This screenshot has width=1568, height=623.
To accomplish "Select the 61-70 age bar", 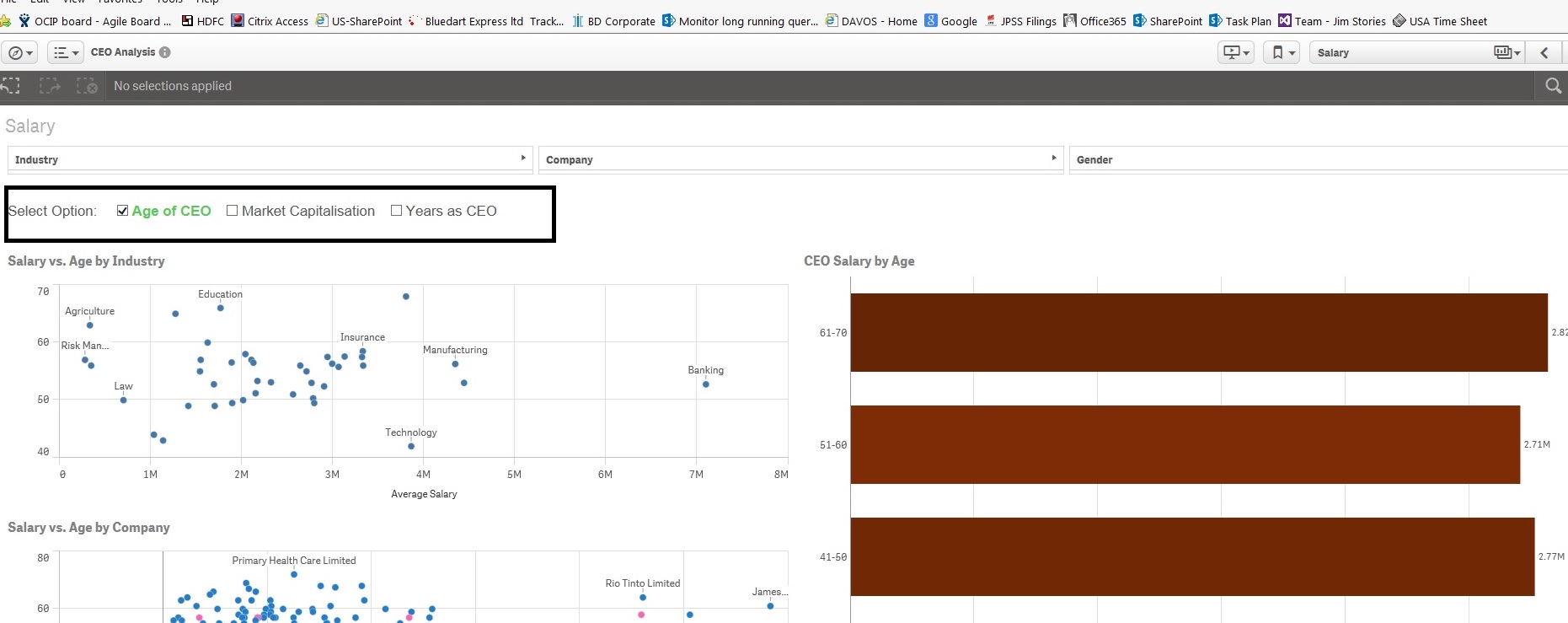I will [x=1199, y=332].
